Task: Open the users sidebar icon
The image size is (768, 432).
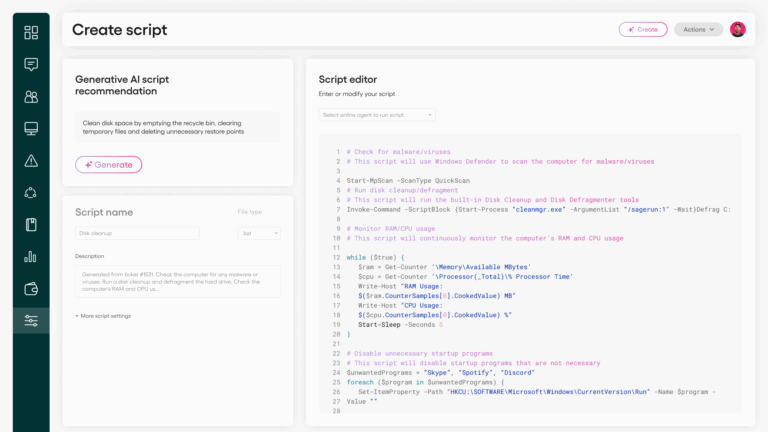Action: [31, 96]
